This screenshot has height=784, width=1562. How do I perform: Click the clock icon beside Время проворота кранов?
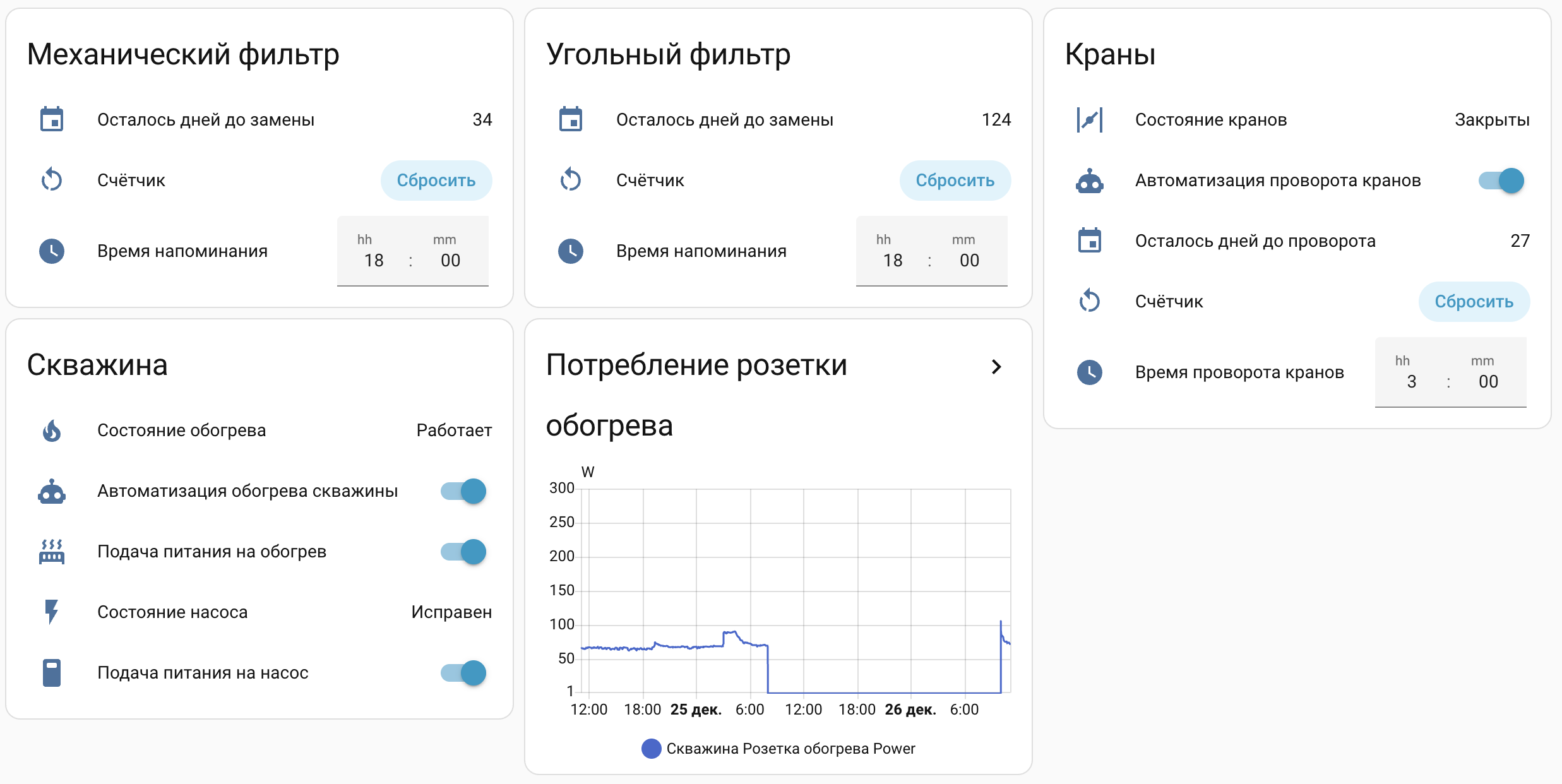click(x=1089, y=372)
